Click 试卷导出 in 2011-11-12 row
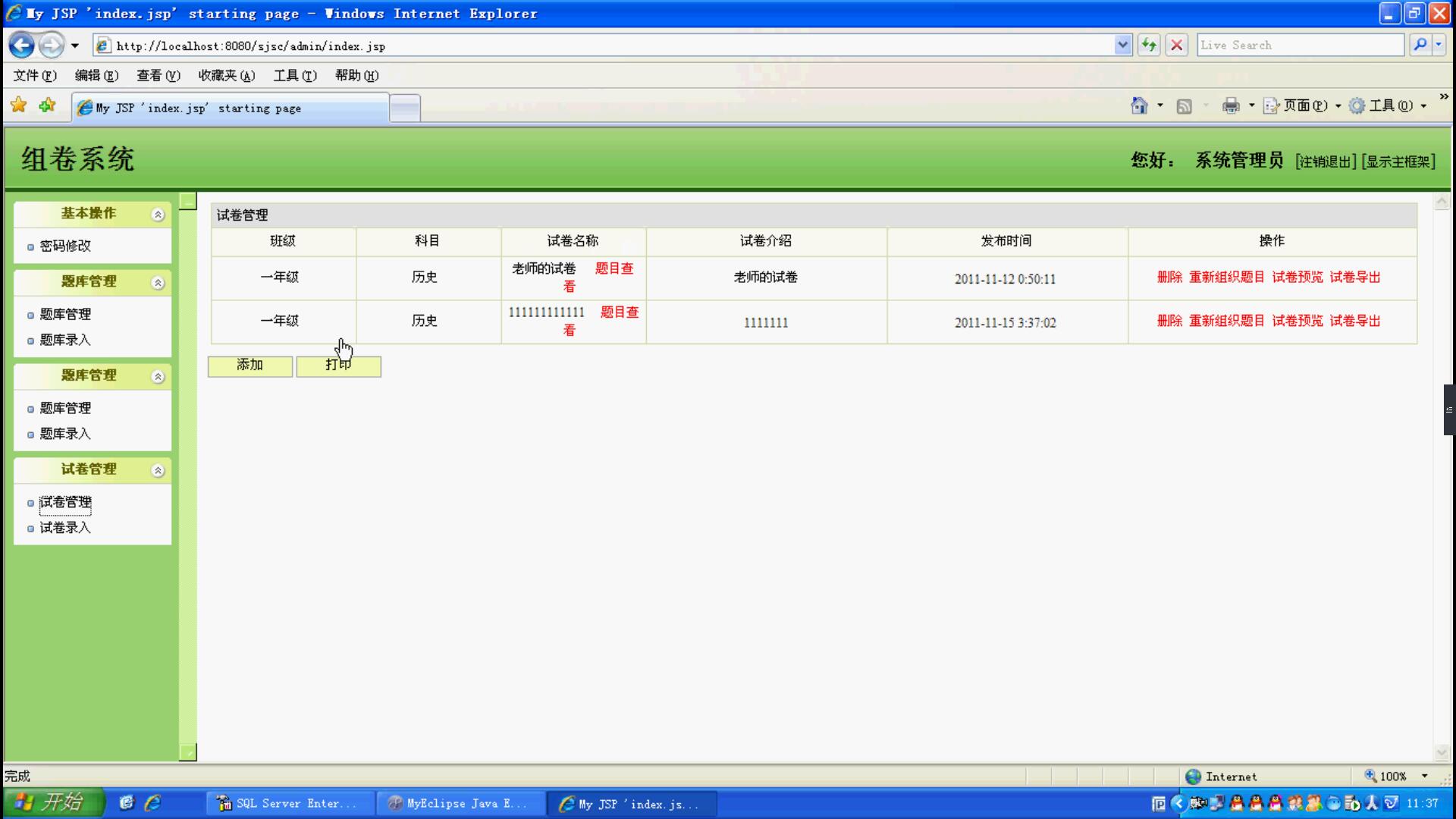Image resolution: width=1456 pixels, height=819 pixels. click(1354, 277)
